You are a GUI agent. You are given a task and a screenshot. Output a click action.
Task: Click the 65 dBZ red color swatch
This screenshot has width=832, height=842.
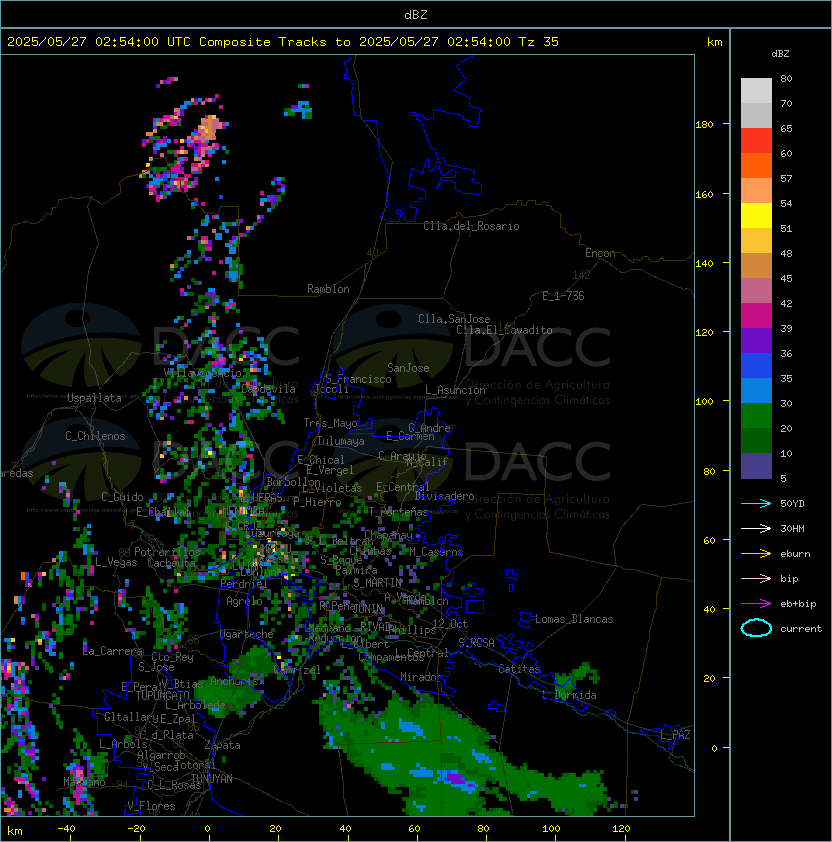pyautogui.click(x=756, y=140)
